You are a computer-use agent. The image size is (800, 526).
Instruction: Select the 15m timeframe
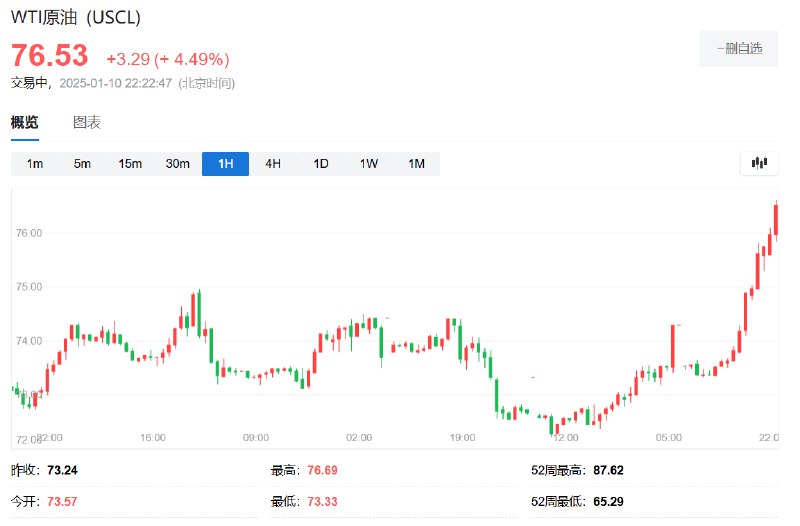pos(130,164)
